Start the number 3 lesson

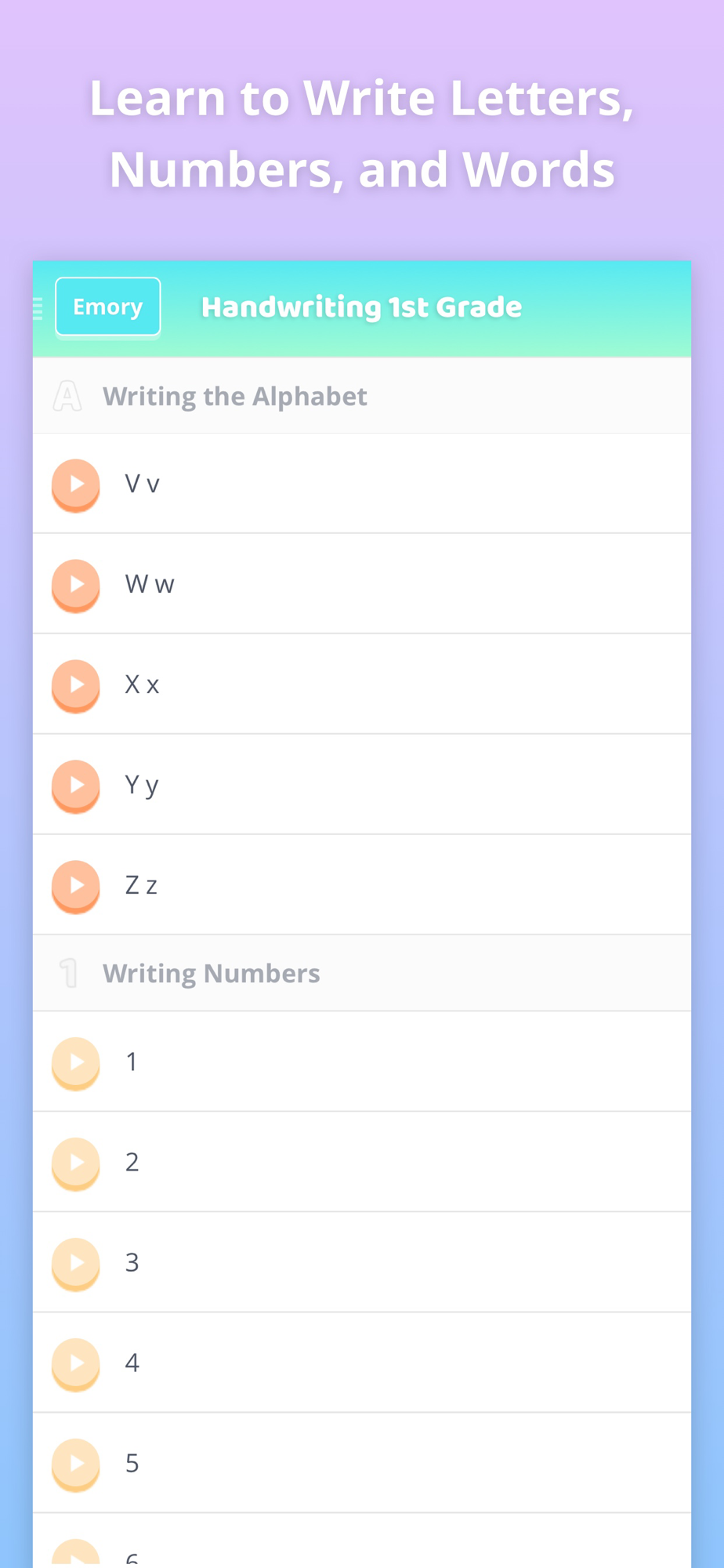76,1265
